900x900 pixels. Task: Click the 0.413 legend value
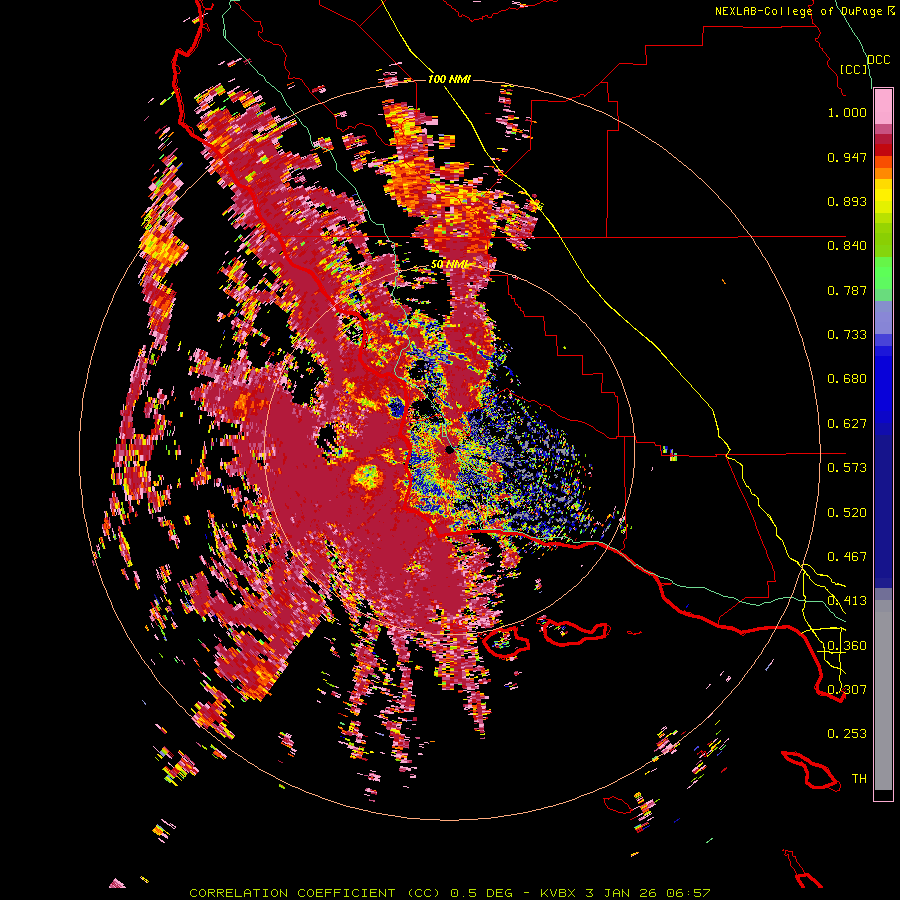click(x=847, y=601)
